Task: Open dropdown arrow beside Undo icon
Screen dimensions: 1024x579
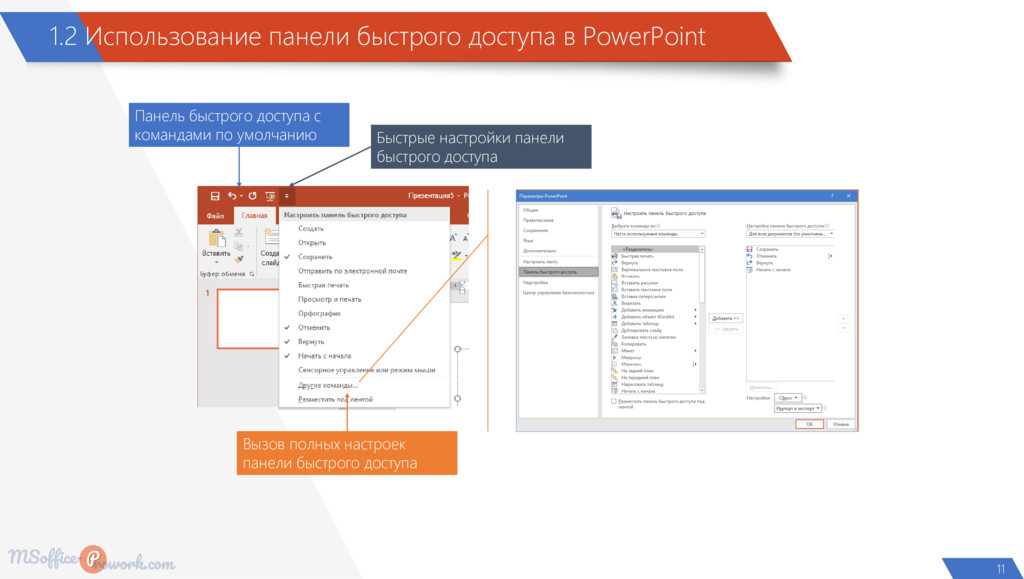Action: coord(241,196)
